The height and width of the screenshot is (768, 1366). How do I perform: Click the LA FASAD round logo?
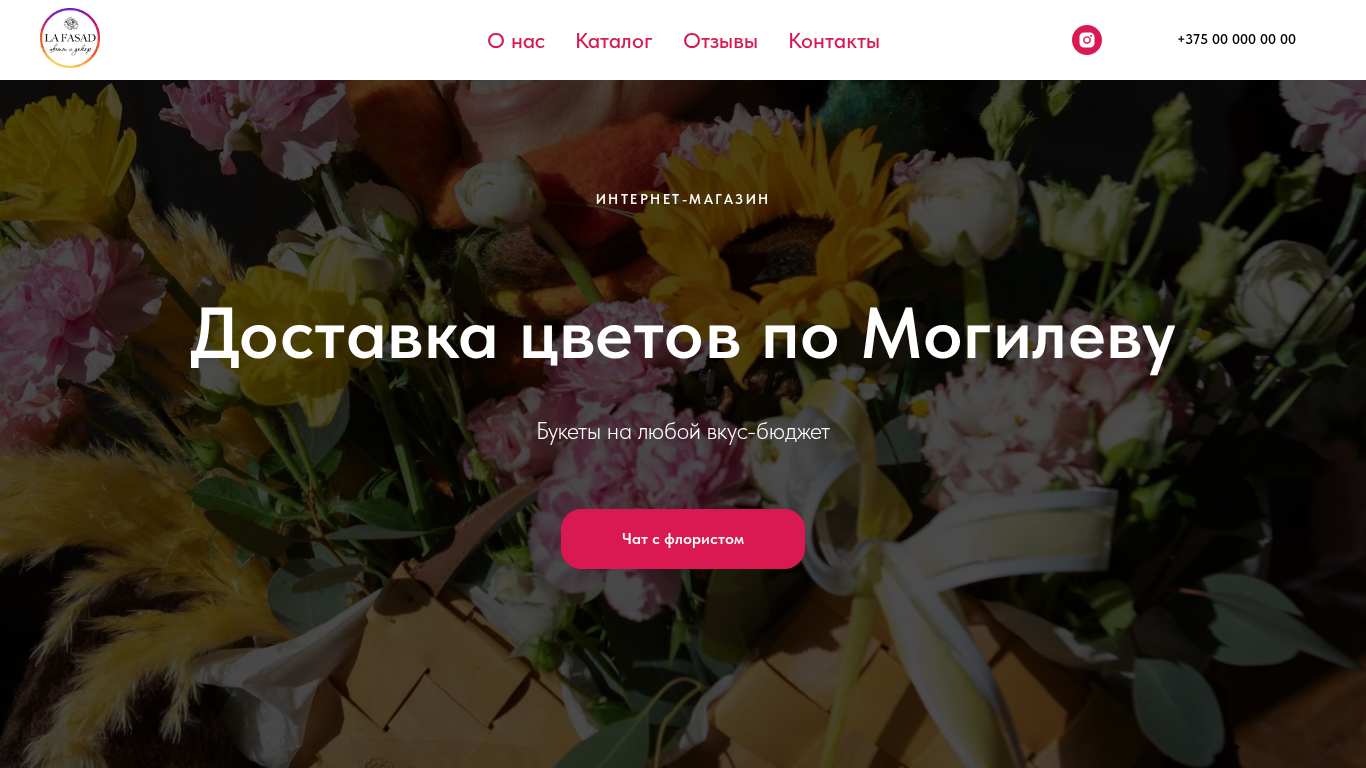click(x=70, y=38)
